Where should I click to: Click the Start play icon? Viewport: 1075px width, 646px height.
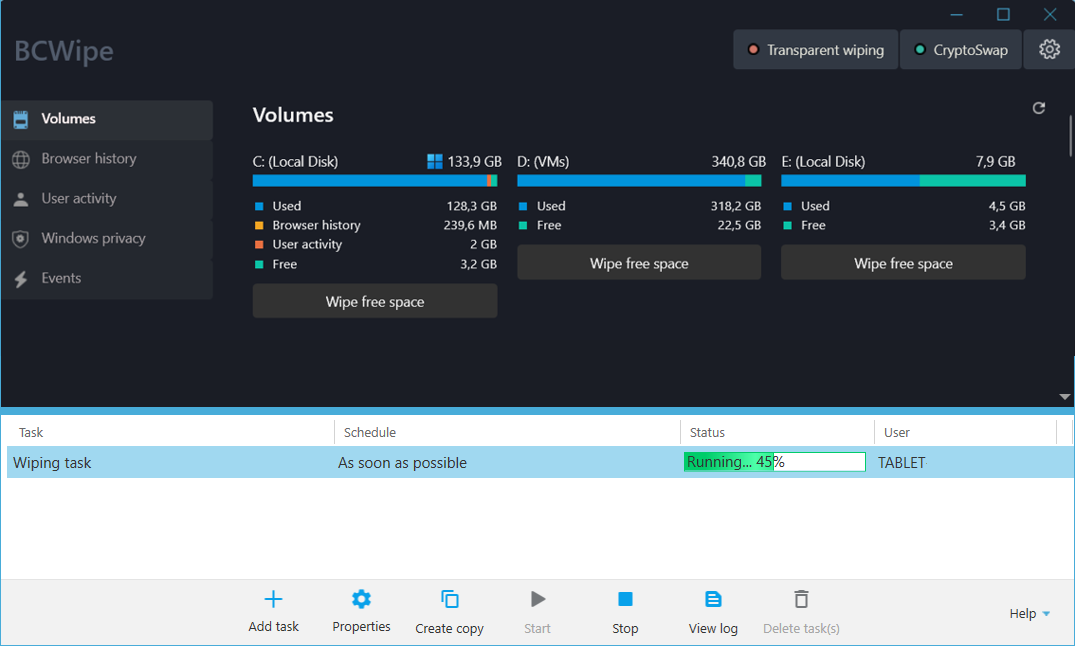[x=538, y=599]
